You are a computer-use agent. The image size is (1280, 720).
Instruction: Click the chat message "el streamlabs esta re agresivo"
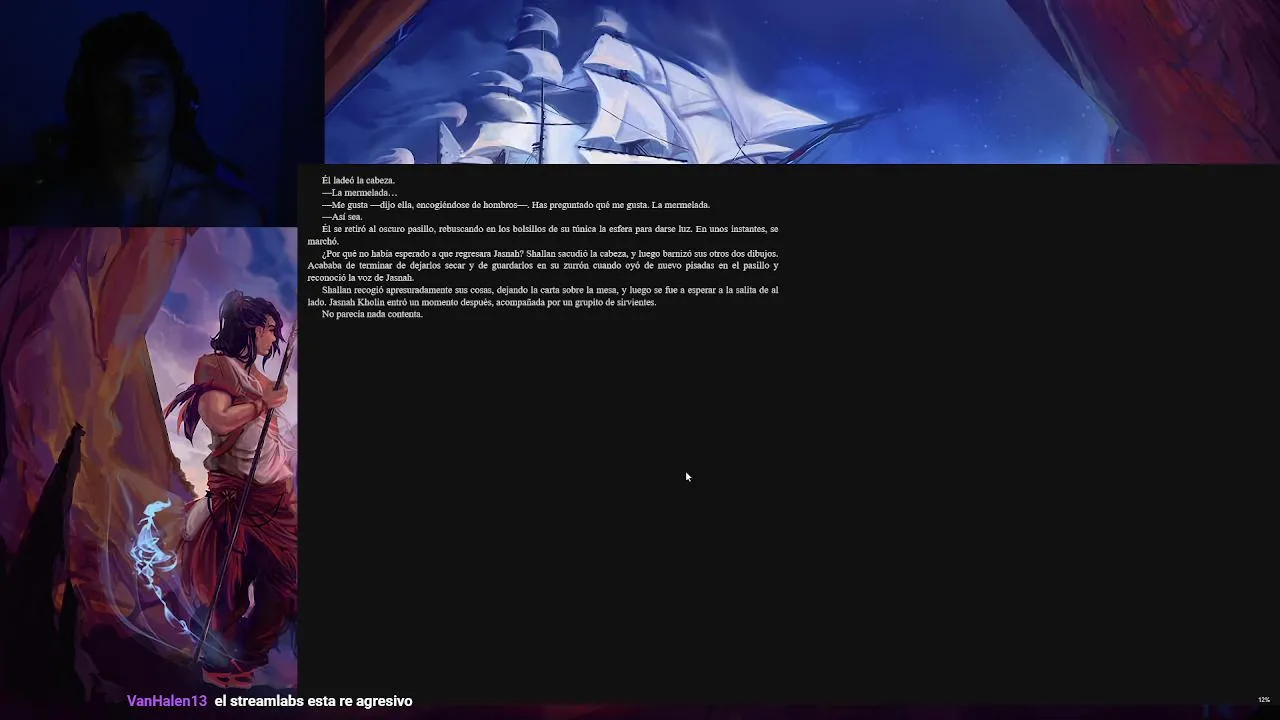[x=313, y=701]
